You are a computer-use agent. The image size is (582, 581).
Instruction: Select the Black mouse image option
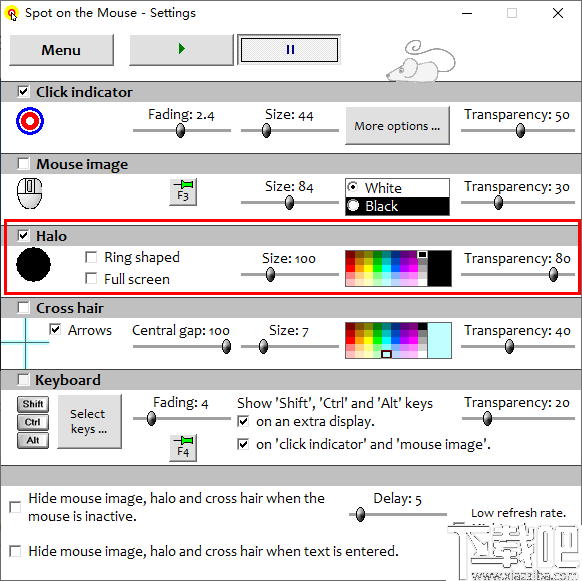397,206
